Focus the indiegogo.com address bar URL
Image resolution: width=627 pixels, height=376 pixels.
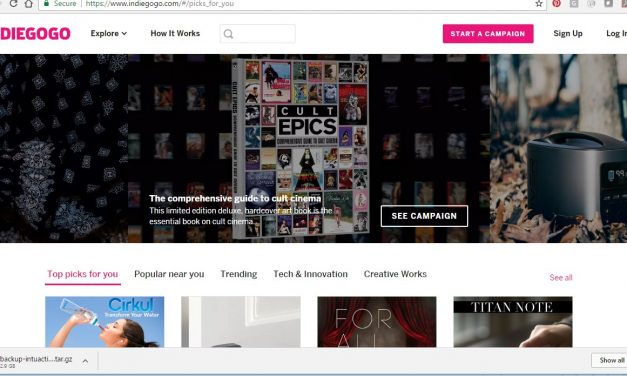[x=160, y=4]
